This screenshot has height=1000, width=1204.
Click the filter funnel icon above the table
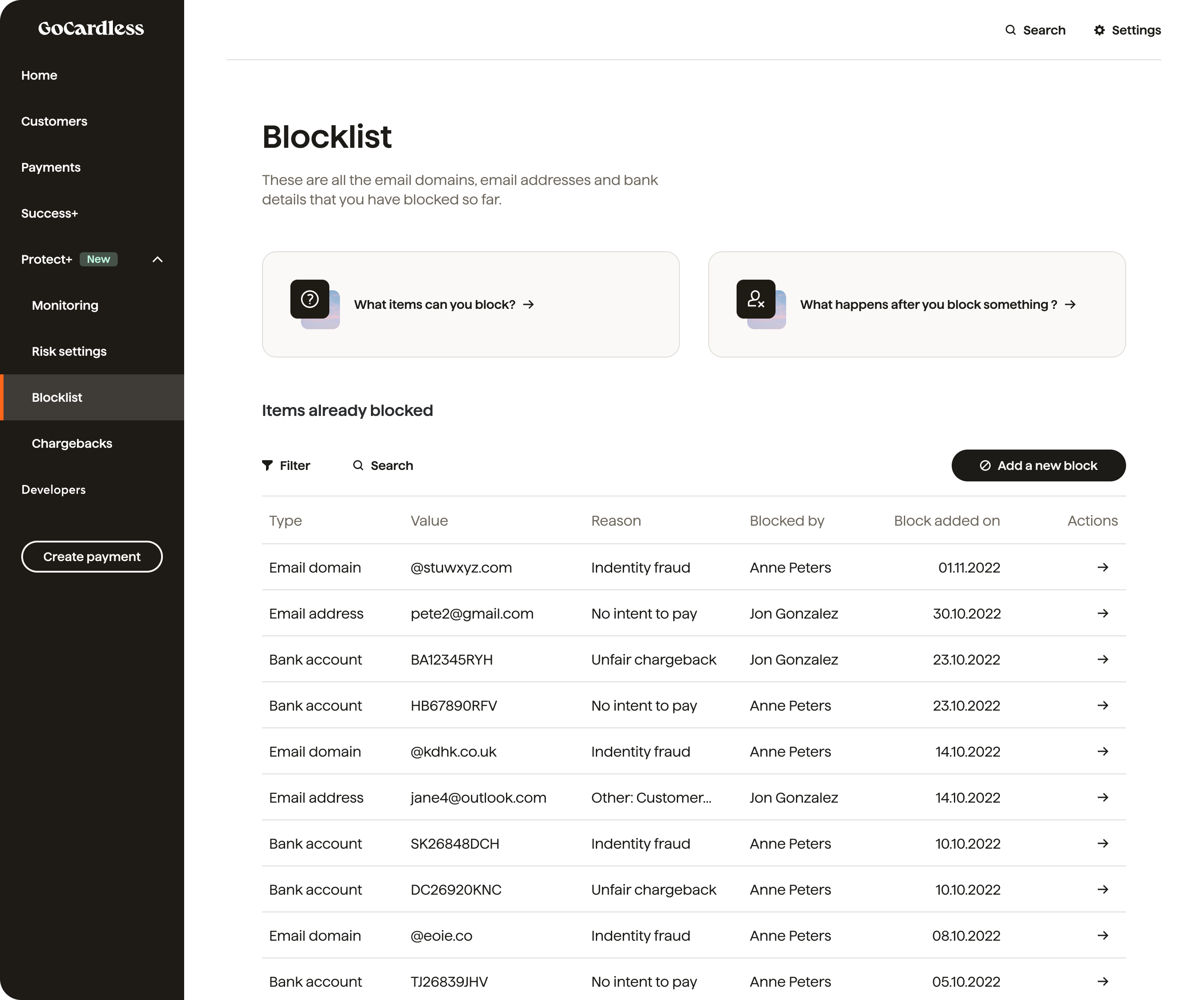point(267,465)
